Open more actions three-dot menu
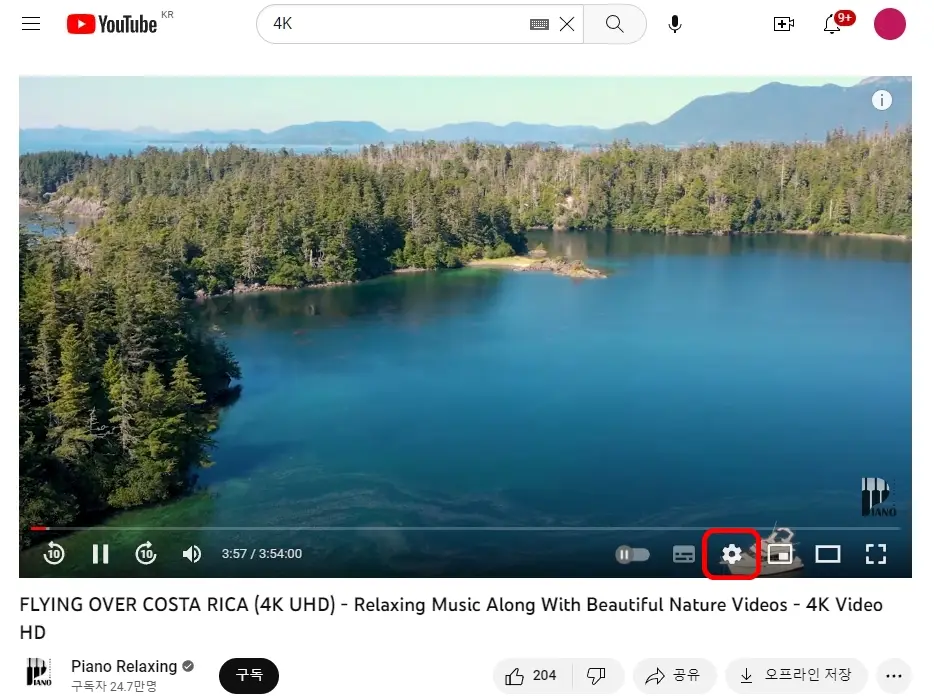934x696 pixels. pos(893,676)
